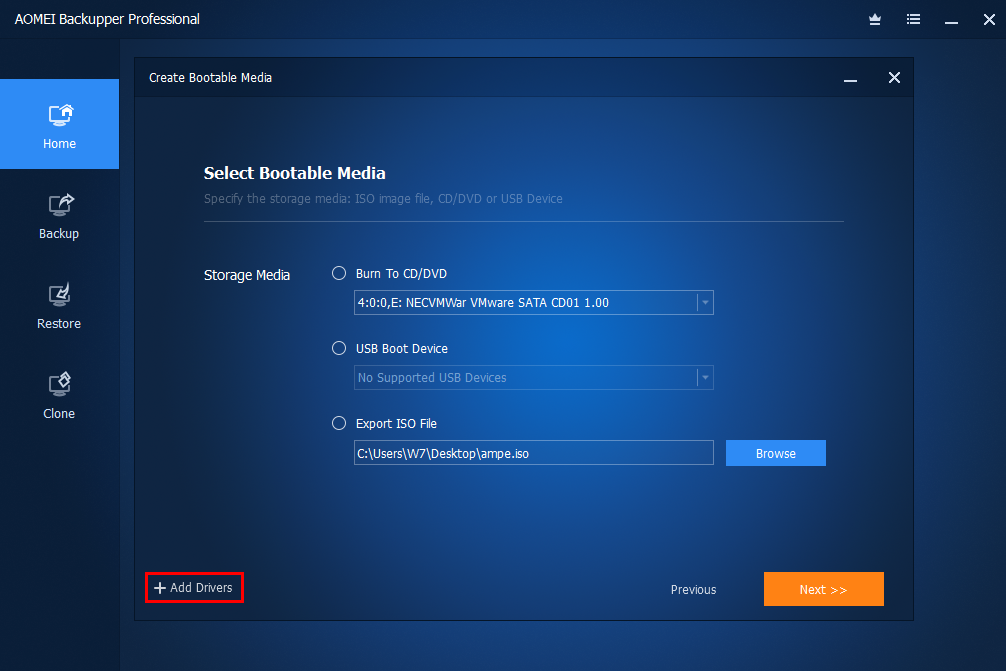Click the Add Drivers button

point(194,588)
